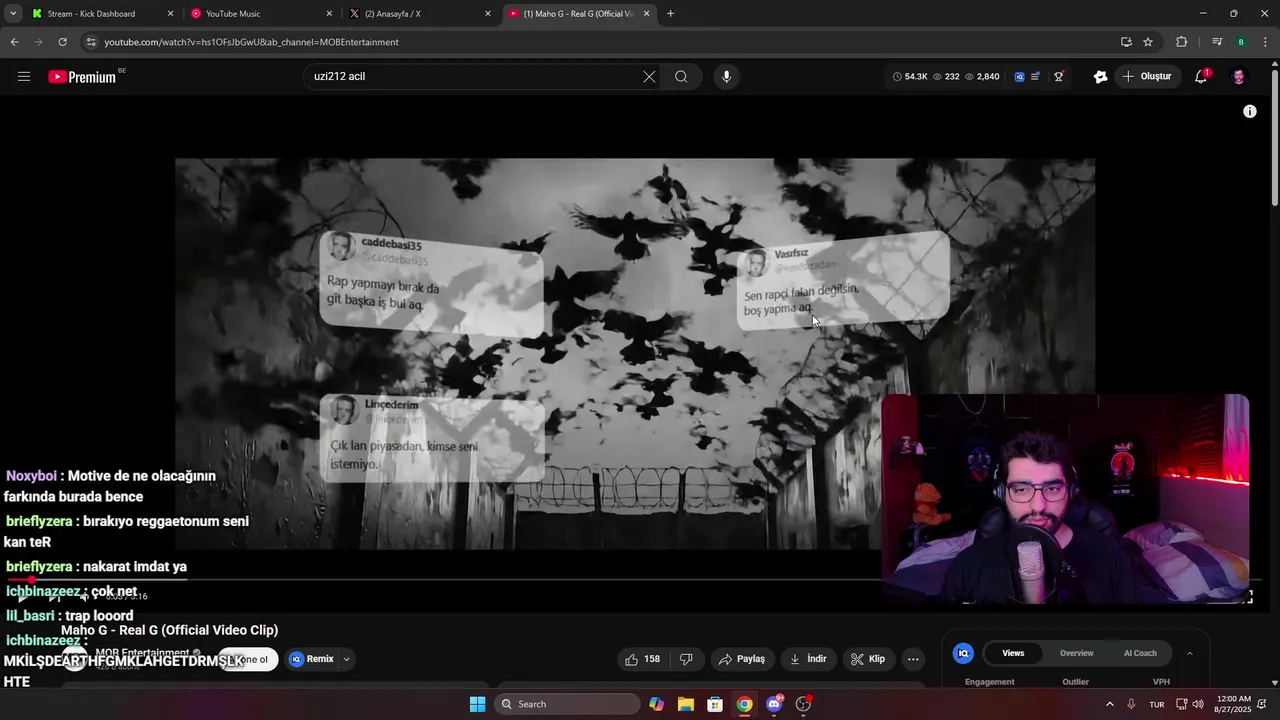Clear the search box text
This screenshot has height=720, width=1280.
[649, 77]
